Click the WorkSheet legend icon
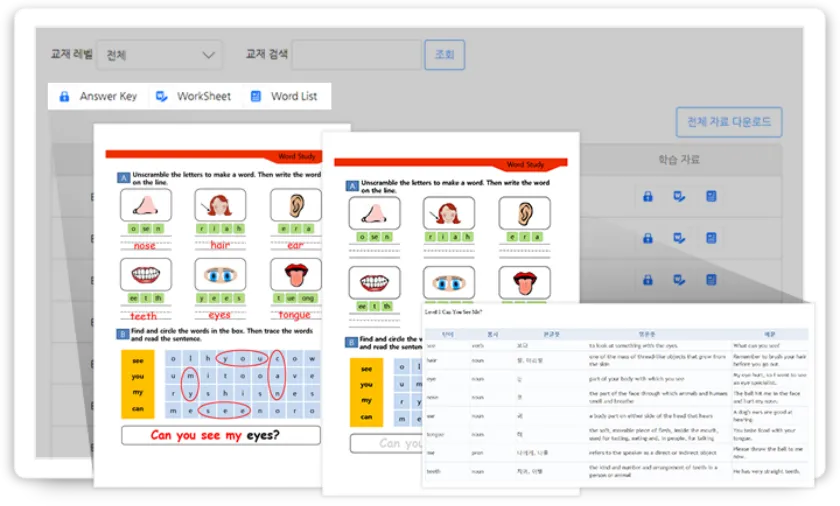This screenshot has width=840, height=506. [x=162, y=97]
